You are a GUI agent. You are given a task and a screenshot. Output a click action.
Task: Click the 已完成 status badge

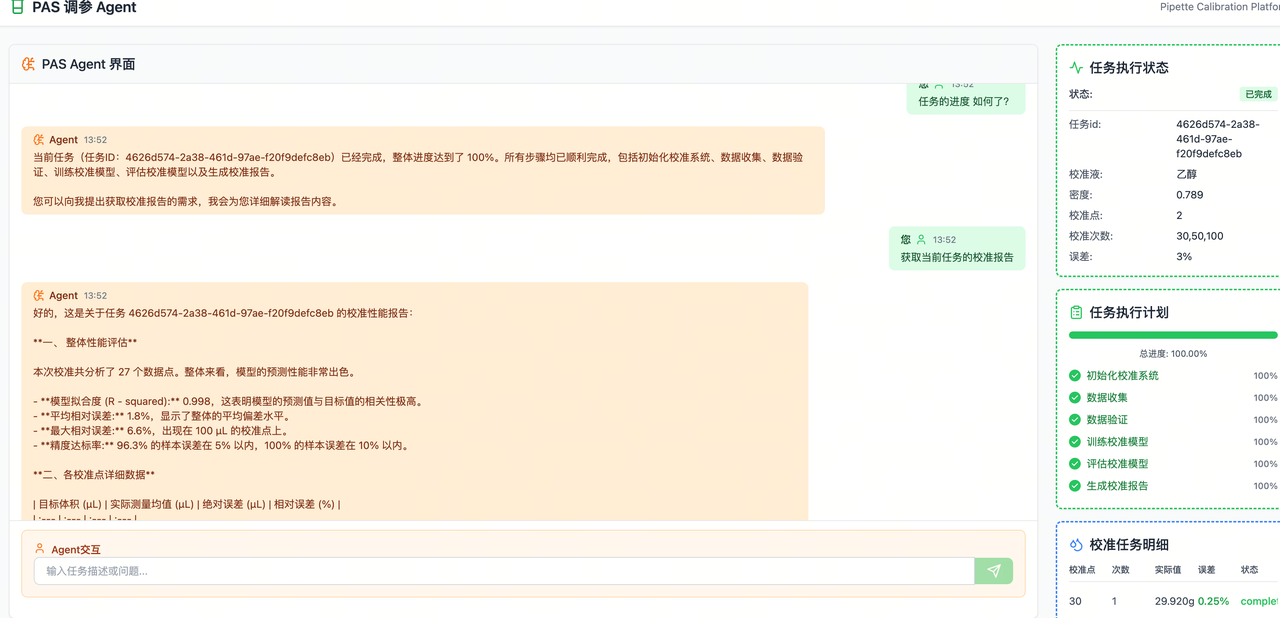tap(1257, 94)
